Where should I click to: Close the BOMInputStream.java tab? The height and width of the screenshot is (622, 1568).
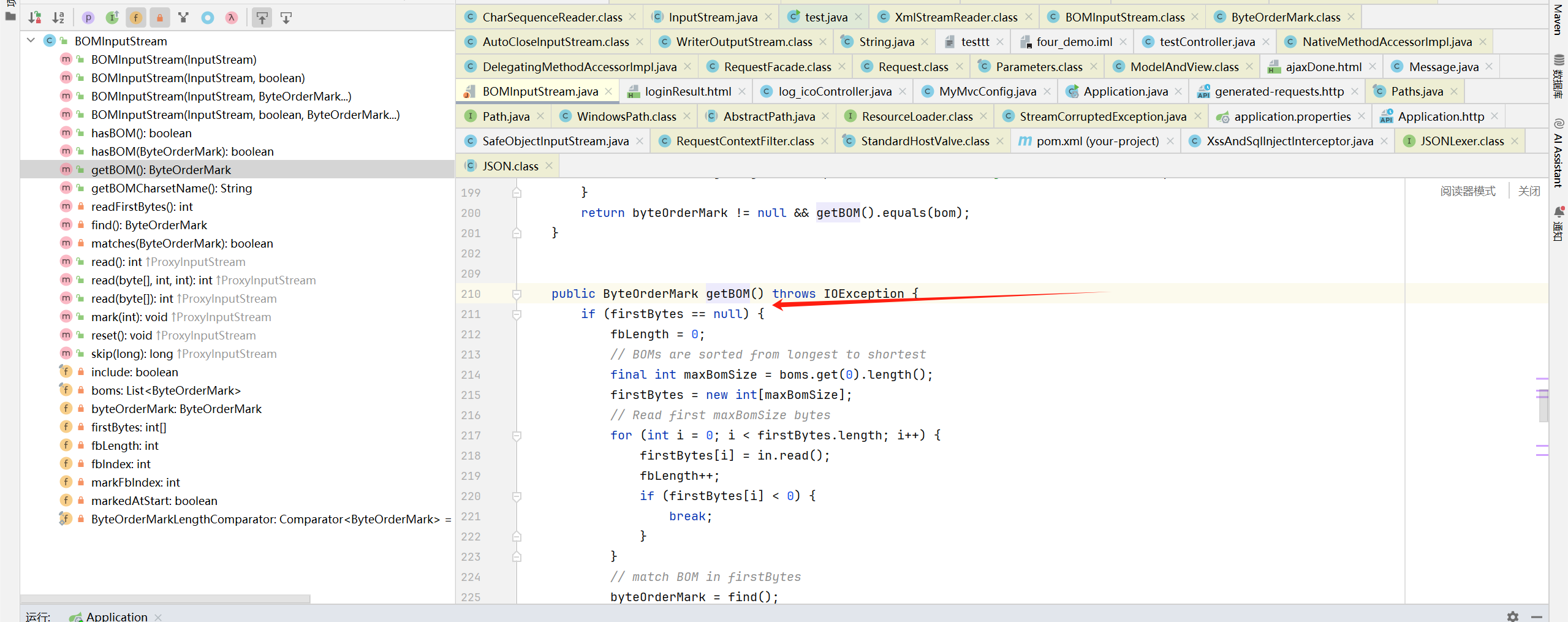click(608, 91)
